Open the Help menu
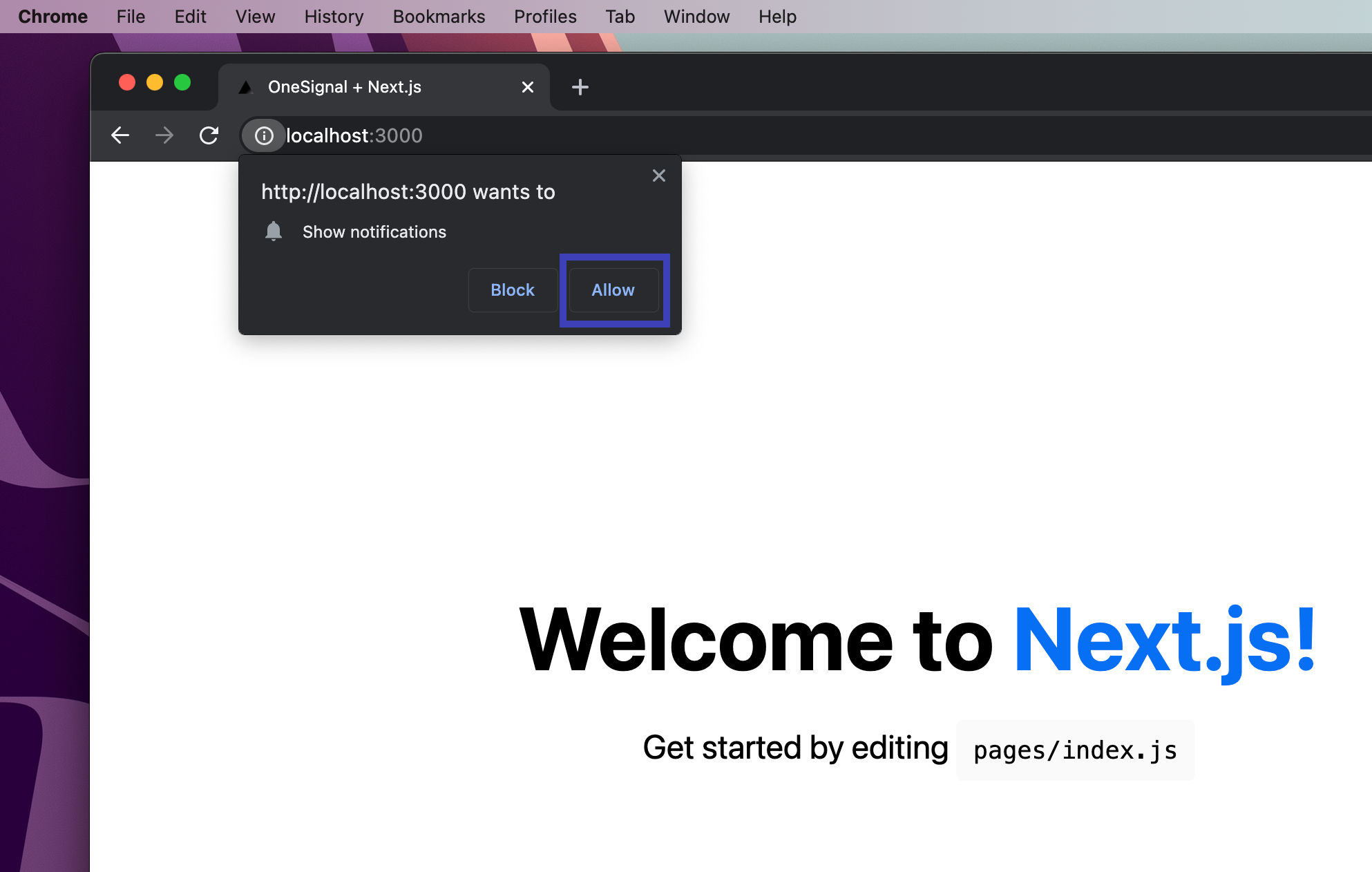Viewport: 1372px width, 872px height. click(777, 17)
